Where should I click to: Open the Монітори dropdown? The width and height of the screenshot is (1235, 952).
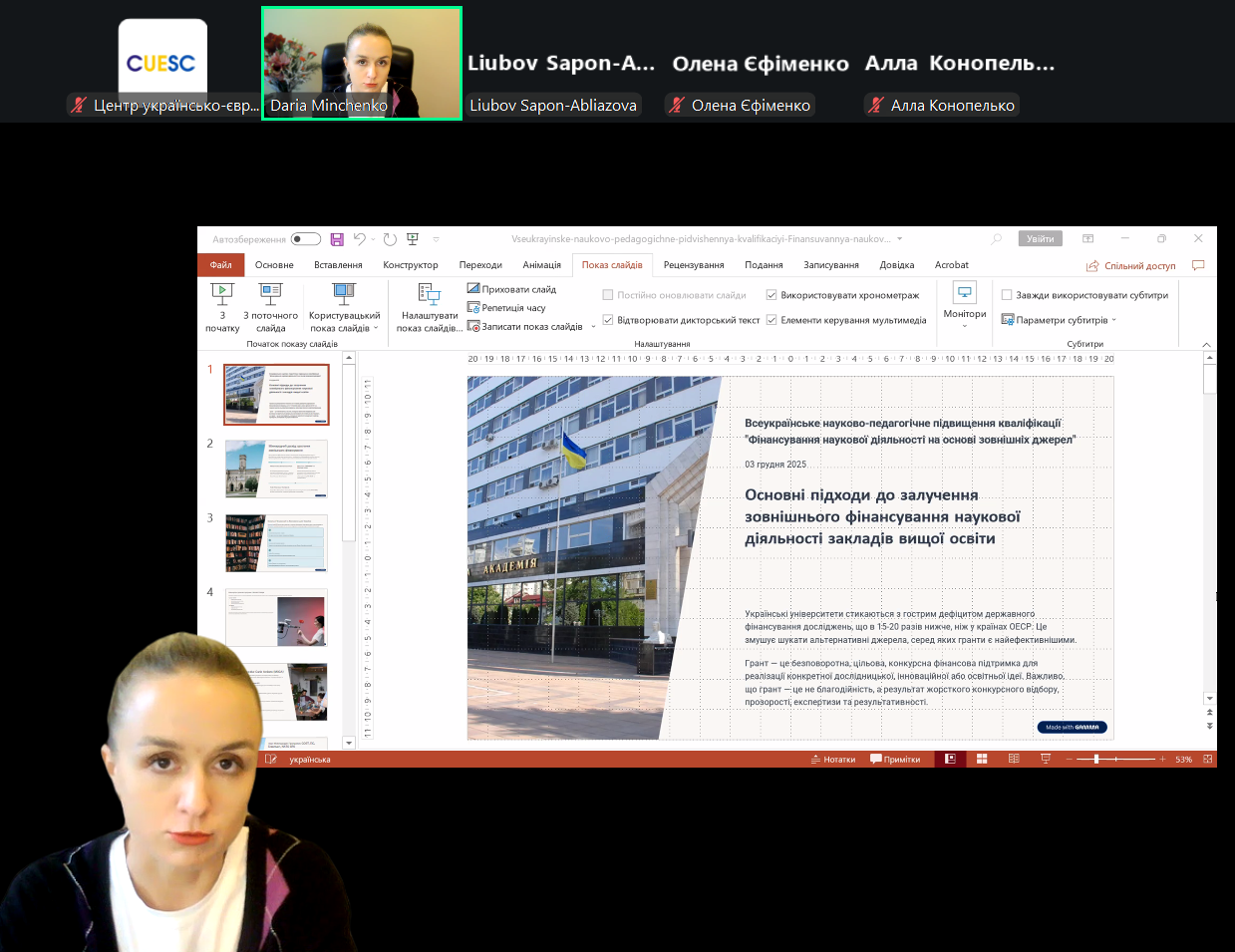[964, 314]
